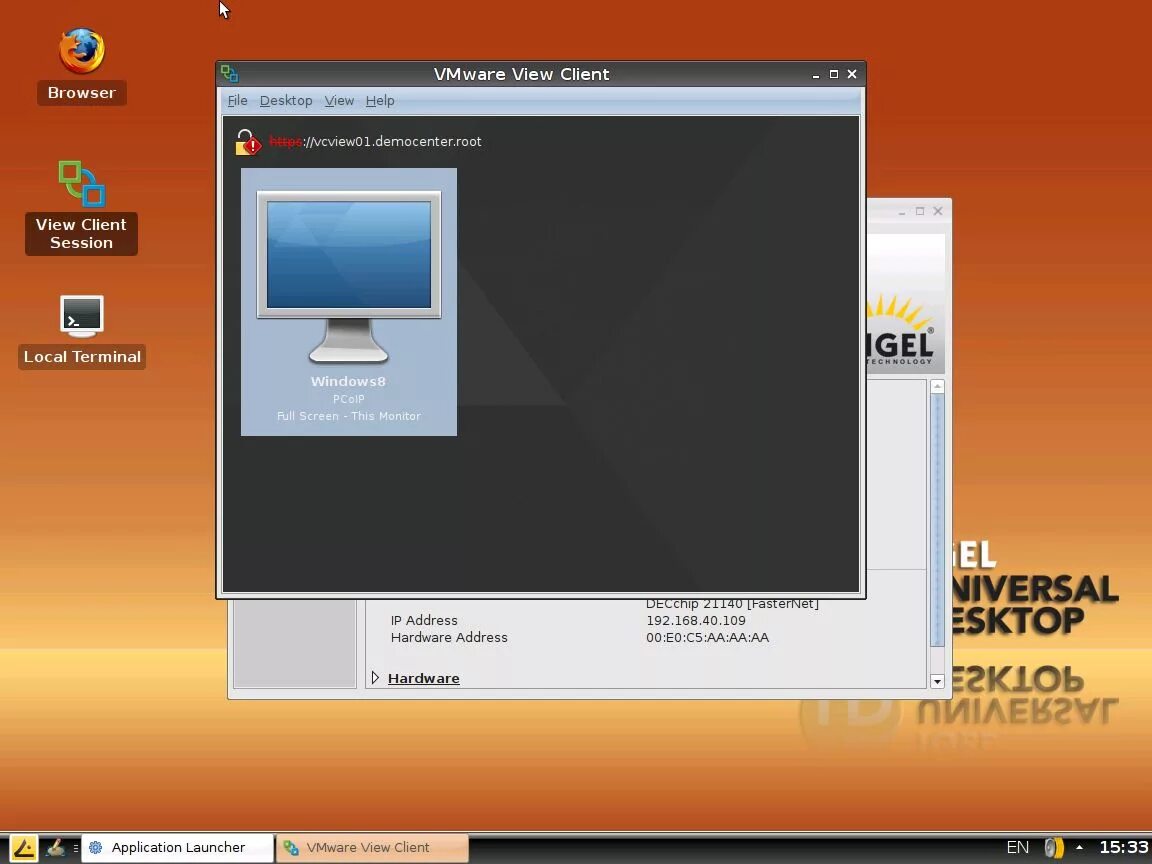Click the PCoIP protocol text under Windows8

tap(348, 399)
